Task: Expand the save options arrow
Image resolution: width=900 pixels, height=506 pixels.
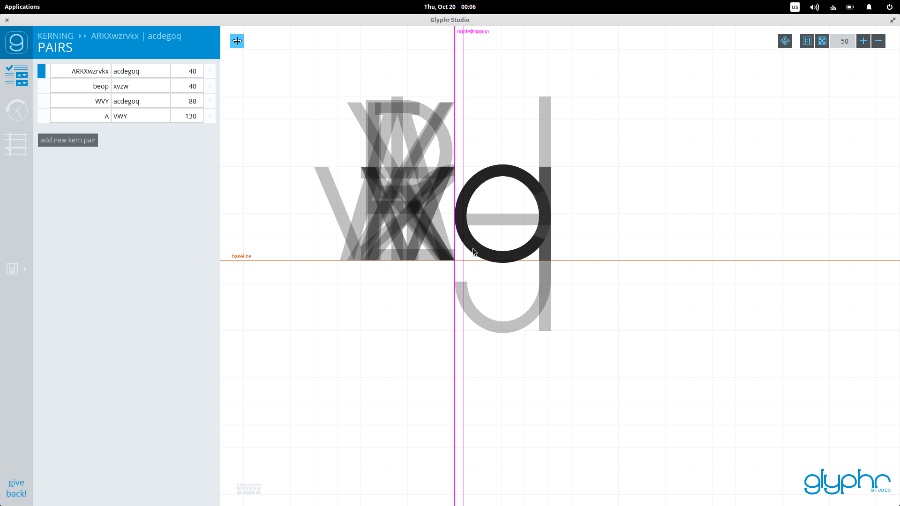Action: (25, 269)
